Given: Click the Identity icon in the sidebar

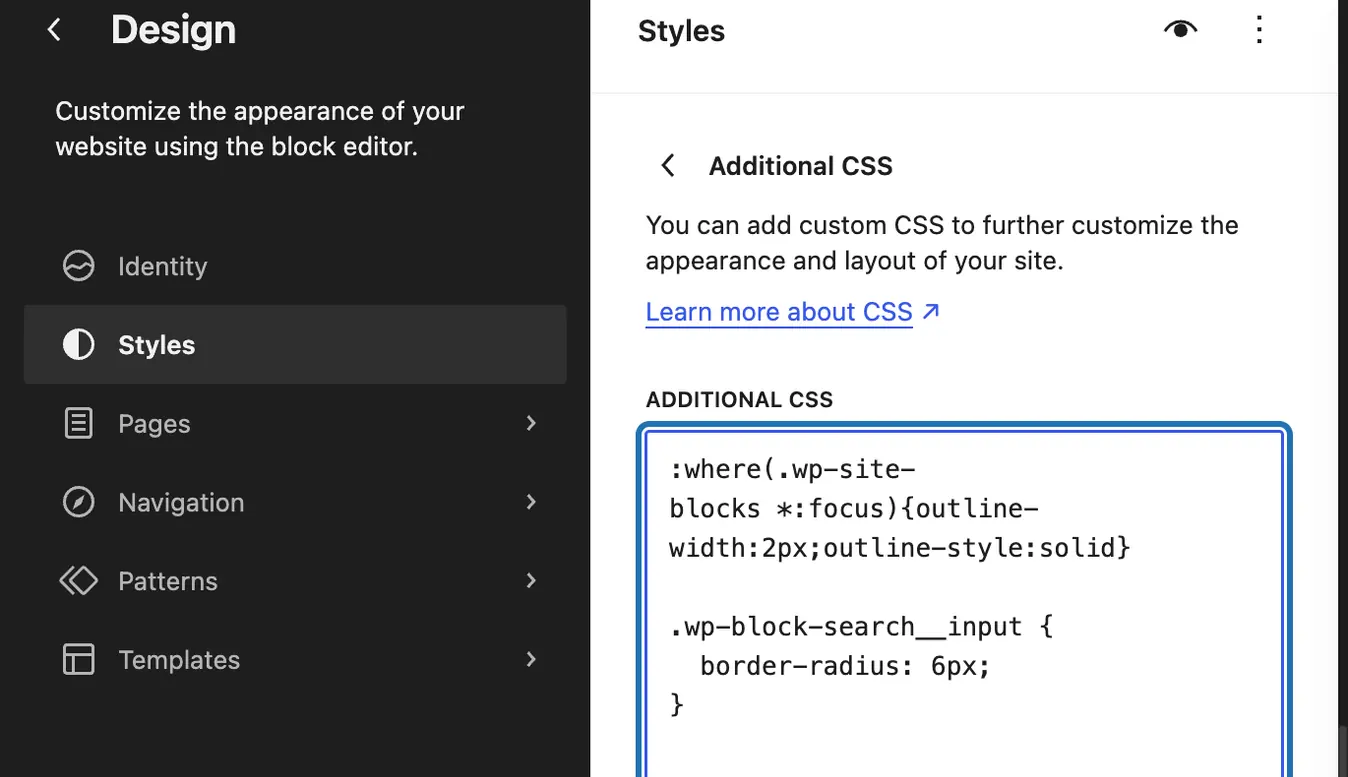Looking at the screenshot, I should [78, 266].
